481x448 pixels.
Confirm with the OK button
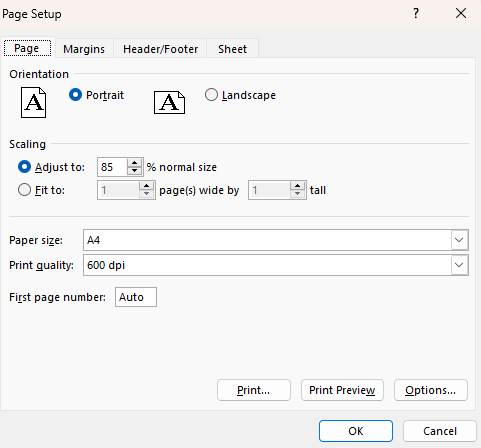tap(356, 431)
